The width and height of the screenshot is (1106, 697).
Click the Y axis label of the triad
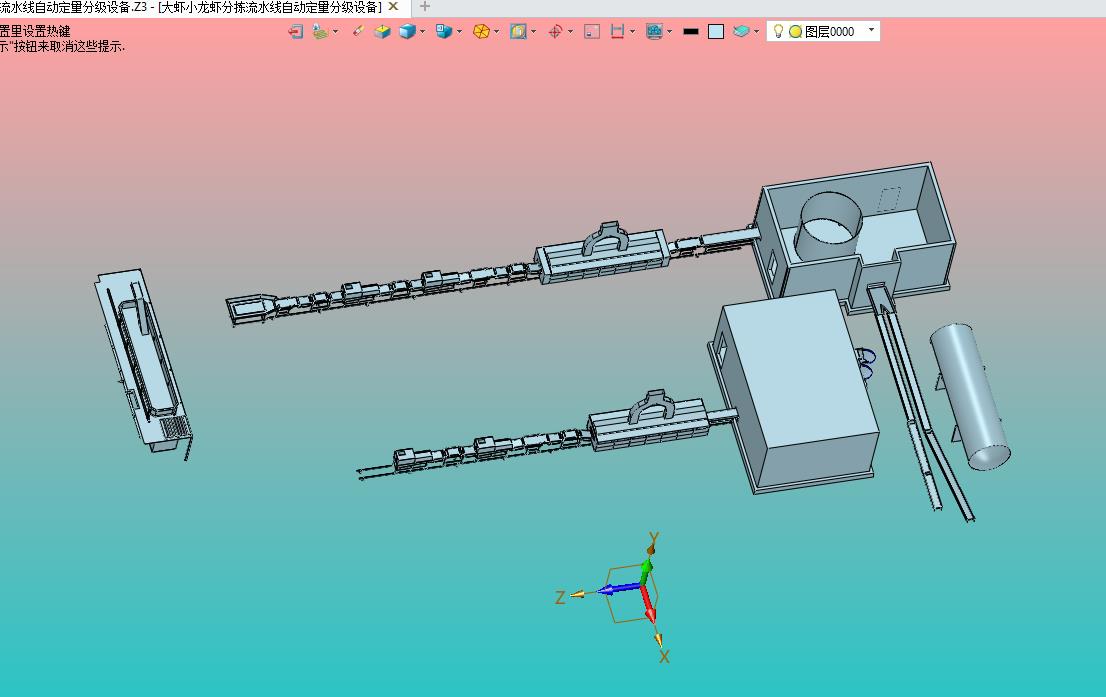(654, 538)
